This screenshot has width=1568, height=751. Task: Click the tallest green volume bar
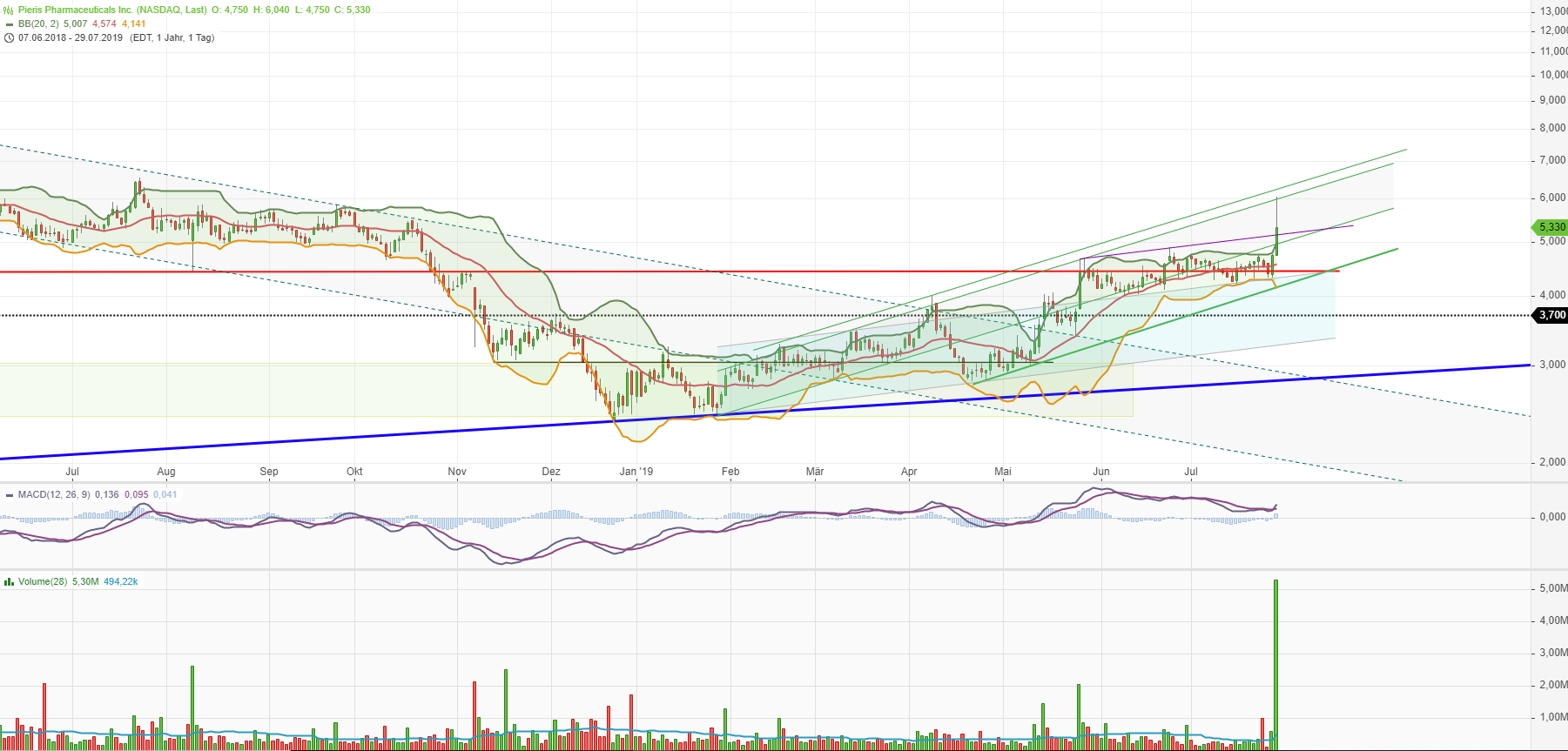point(1275,661)
